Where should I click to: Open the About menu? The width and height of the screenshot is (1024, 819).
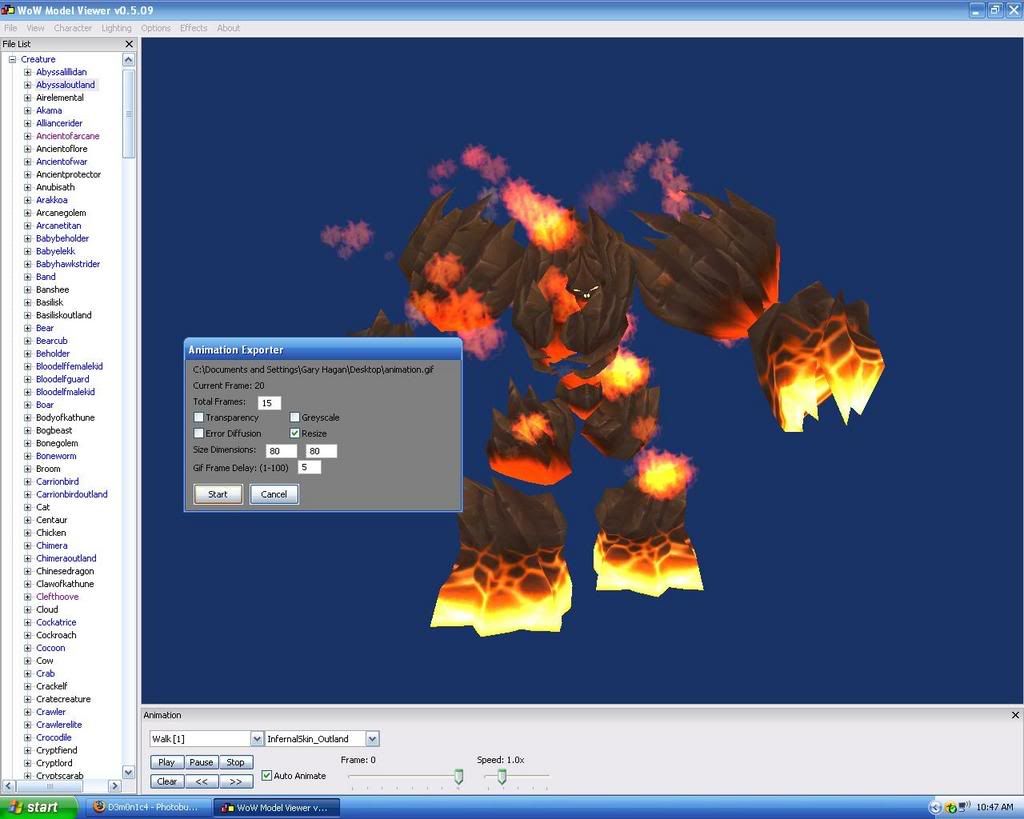[228, 28]
